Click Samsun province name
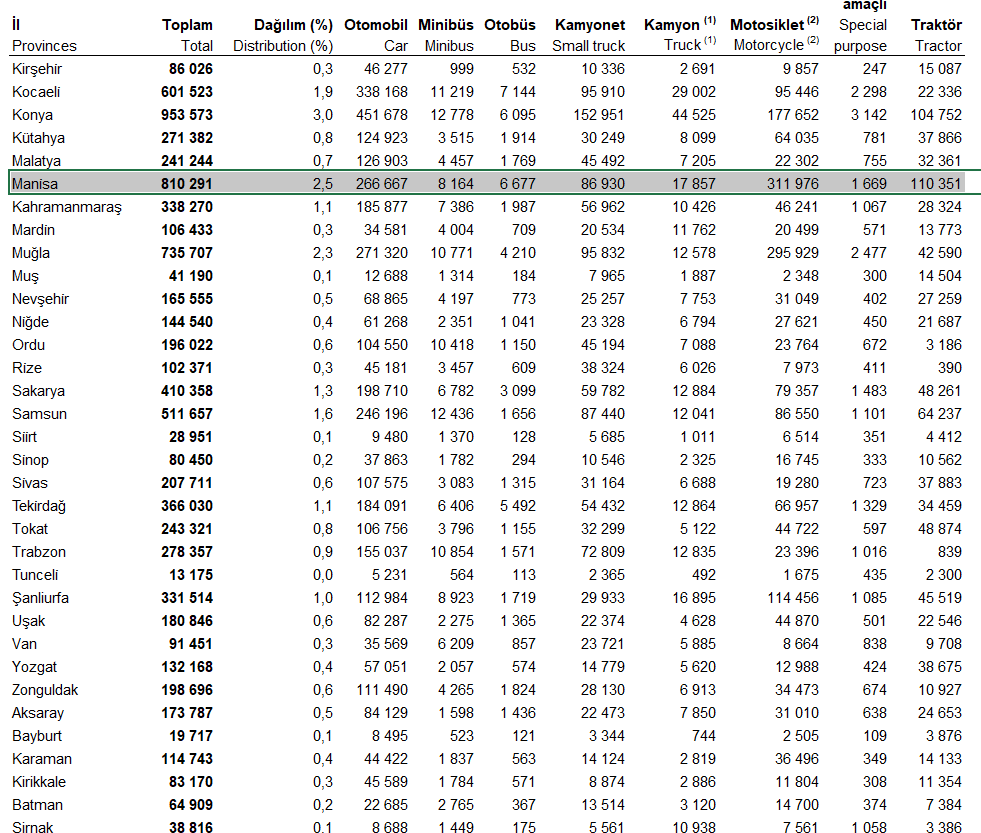Image resolution: width=981 pixels, height=833 pixels. tap(39, 414)
